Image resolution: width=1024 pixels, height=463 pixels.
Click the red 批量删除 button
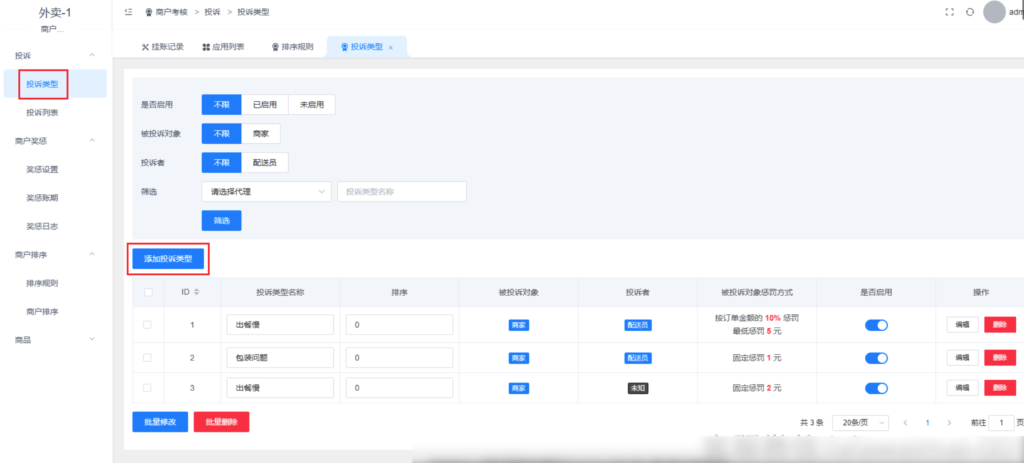pyautogui.click(x=221, y=422)
